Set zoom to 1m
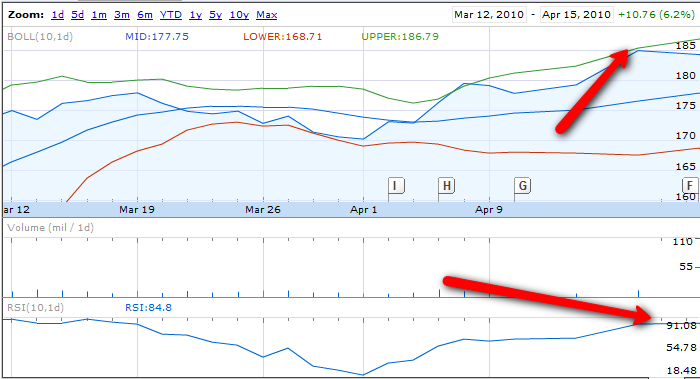Viewport: 700px width, 379px height. click(x=99, y=15)
